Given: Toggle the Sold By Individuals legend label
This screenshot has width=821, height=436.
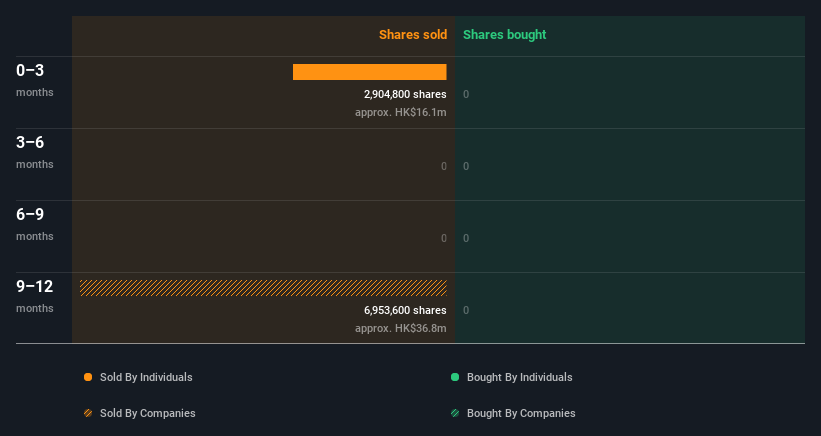Looking at the screenshot, I should pyautogui.click(x=146, y=377).
